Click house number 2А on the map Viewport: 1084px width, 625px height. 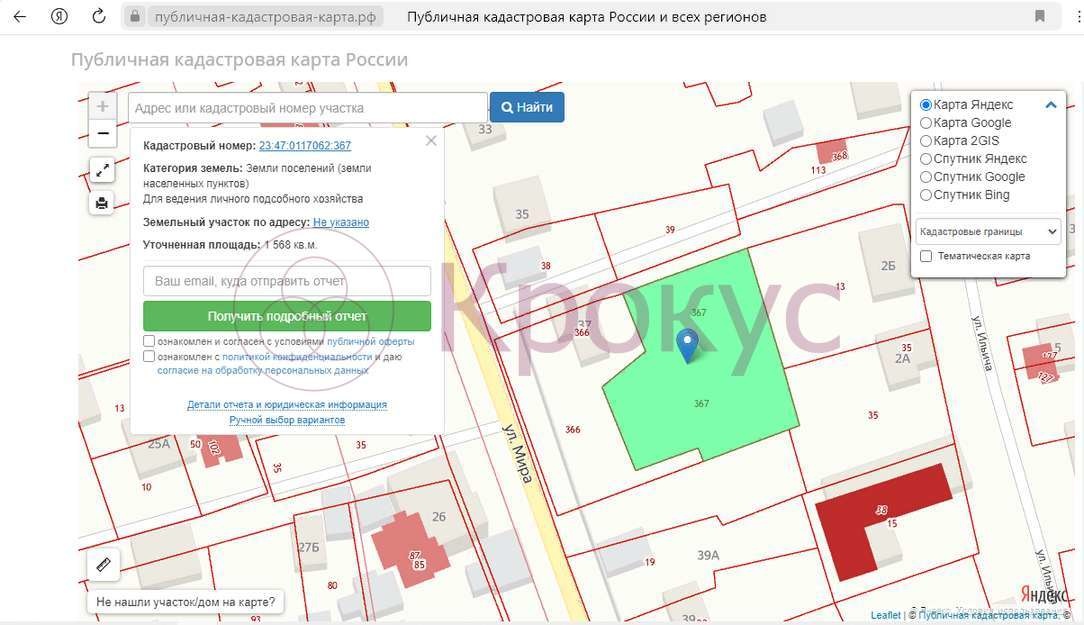[x=902, y=359]
